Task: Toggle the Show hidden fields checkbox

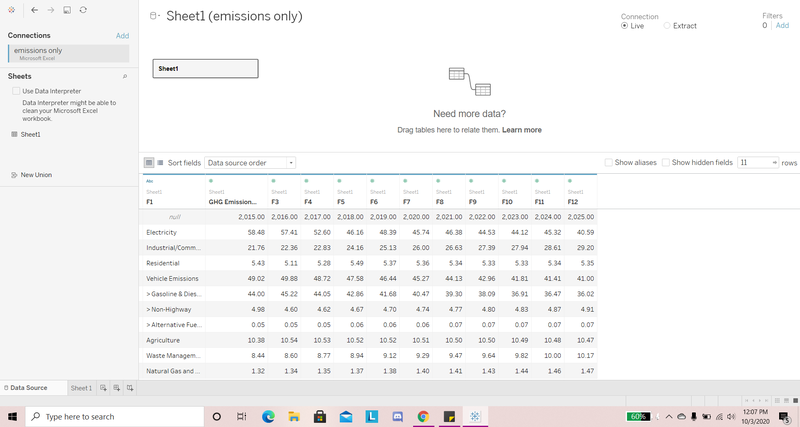Action: 666,162
